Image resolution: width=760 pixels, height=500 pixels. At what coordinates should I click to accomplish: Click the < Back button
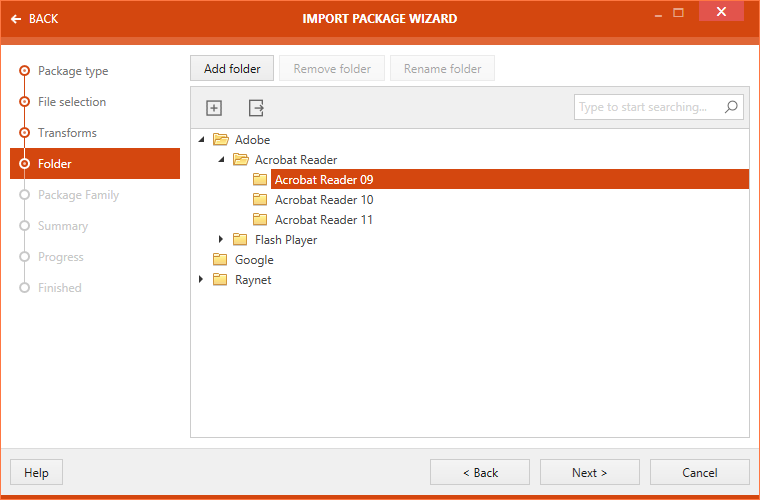click(480, 472)
